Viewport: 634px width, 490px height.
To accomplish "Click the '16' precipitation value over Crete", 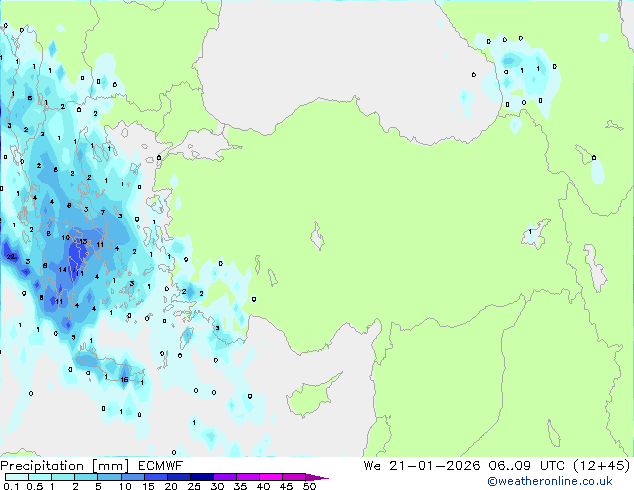I will pos(124,379).
